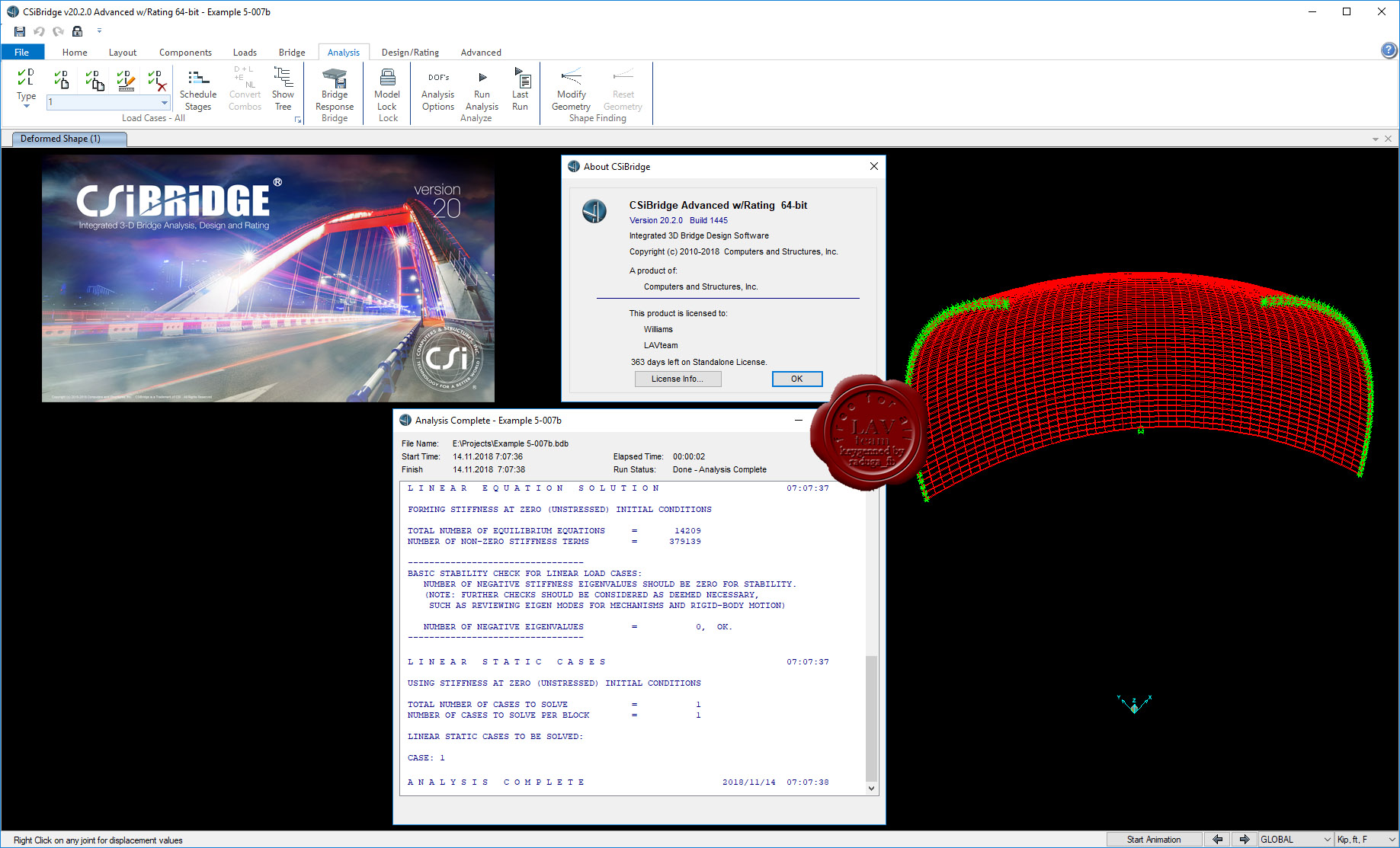1400x848 pixels.
Task: Switch to the Layout ribbon tab
Action: [123, 53]
